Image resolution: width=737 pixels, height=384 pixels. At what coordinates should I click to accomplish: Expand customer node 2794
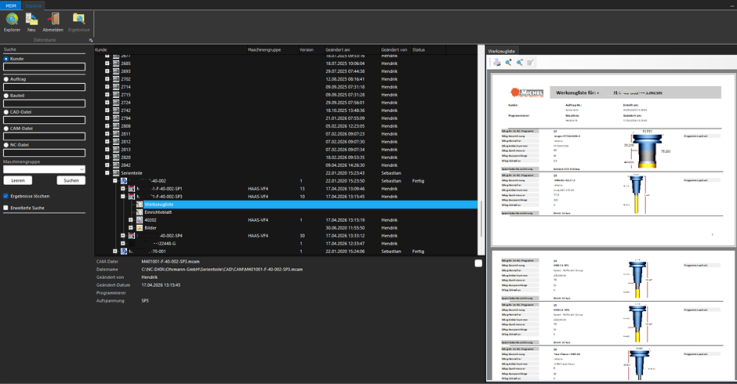coord(107,118)
